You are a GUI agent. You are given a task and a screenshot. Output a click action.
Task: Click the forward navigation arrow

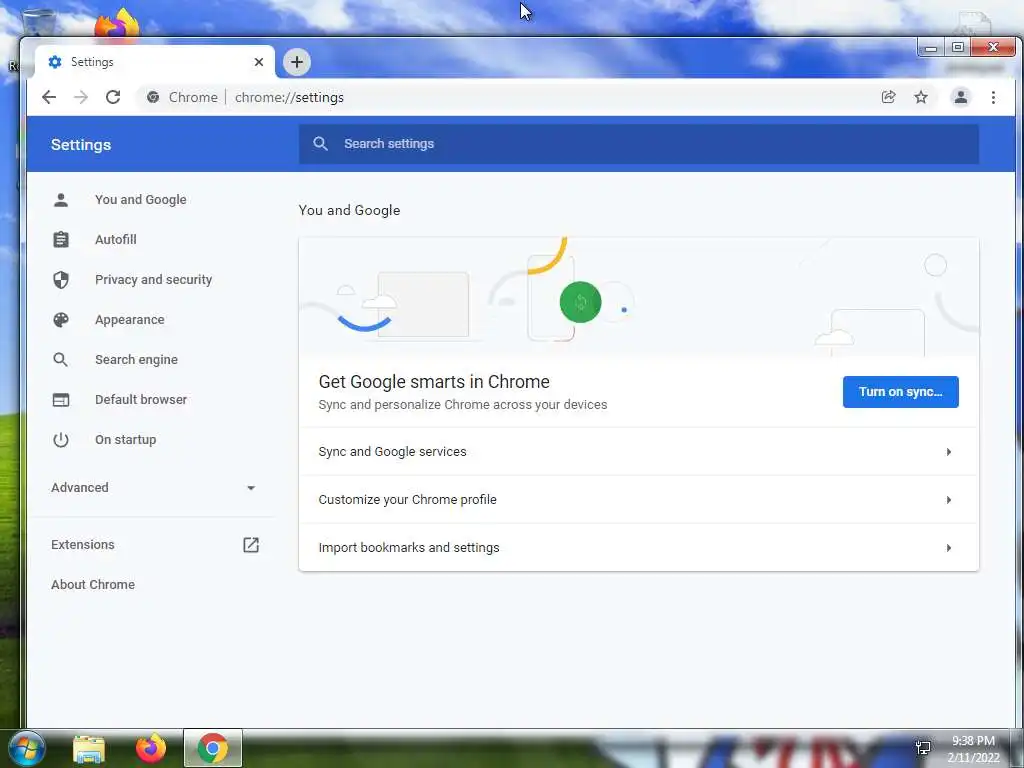[x=81, y=97]
